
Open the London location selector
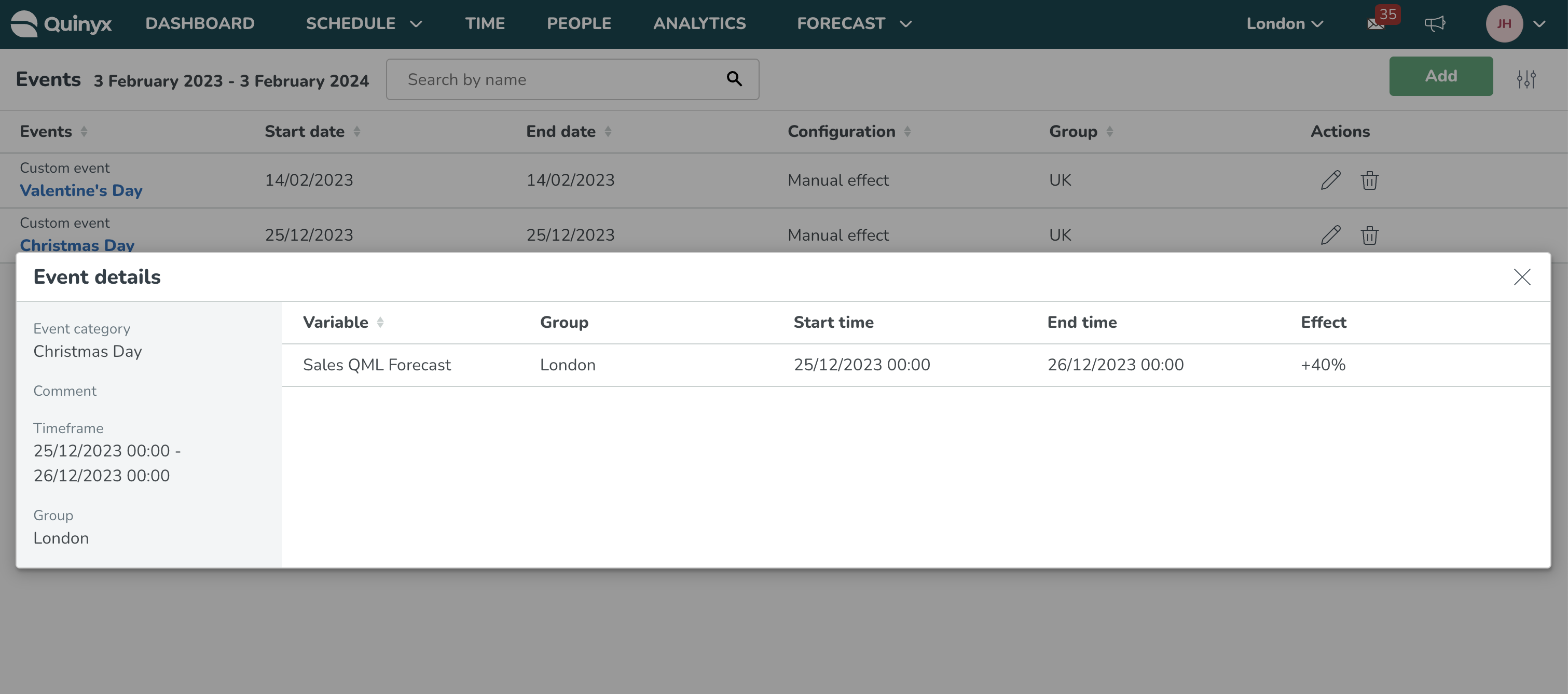point(1284,24)
